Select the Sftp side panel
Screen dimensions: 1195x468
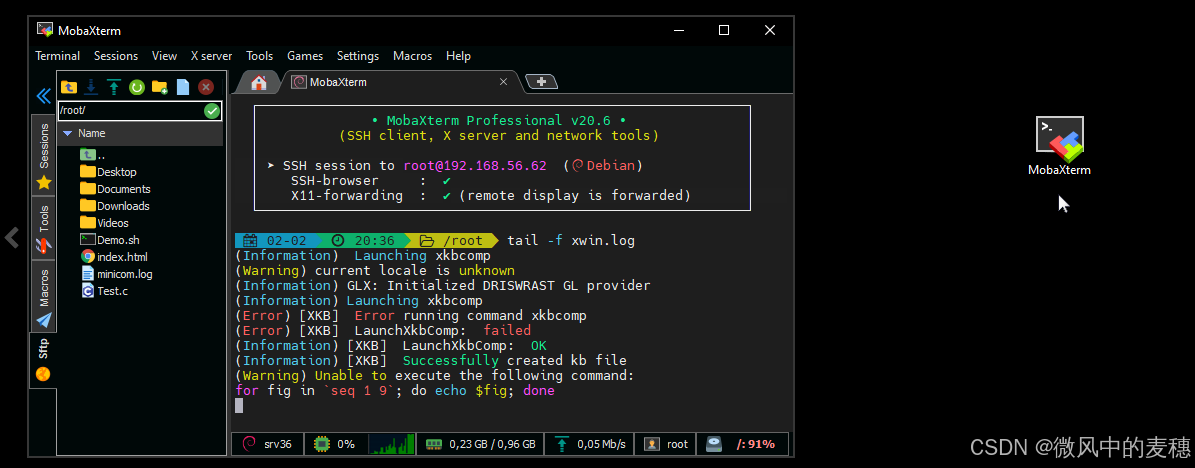click(43, 360)
